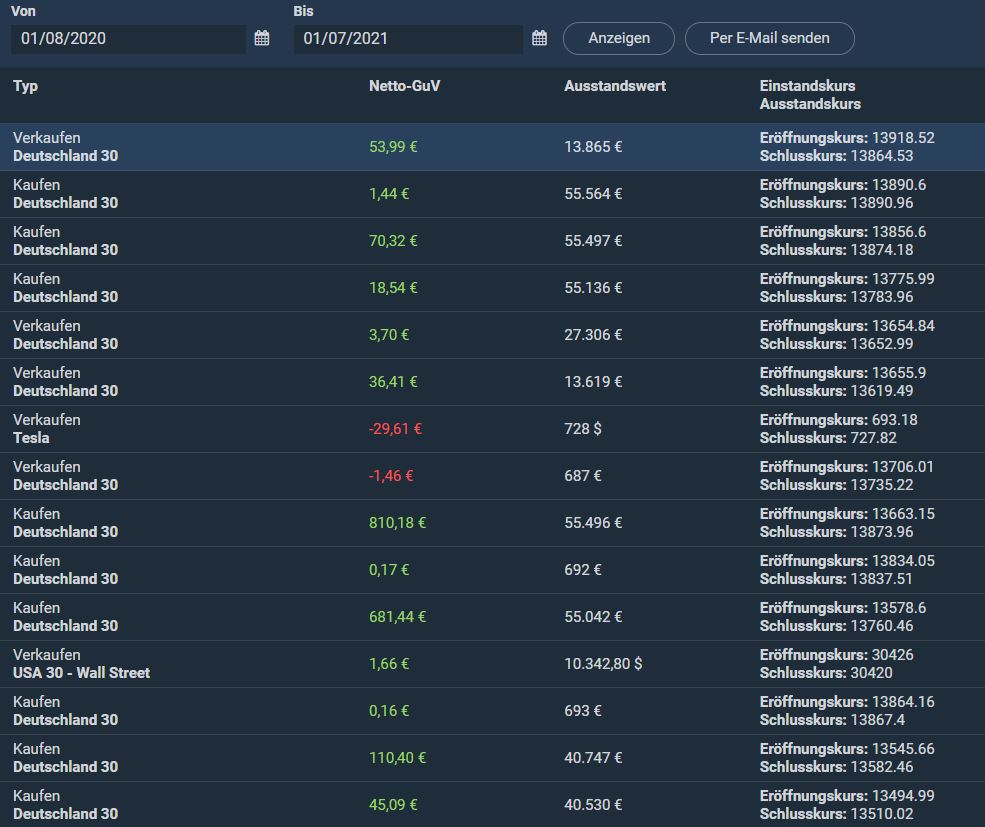The image size is (985, 827).
Task: Click Eröffnungskurs 30426 value
Action: click(x=893, y=655)
